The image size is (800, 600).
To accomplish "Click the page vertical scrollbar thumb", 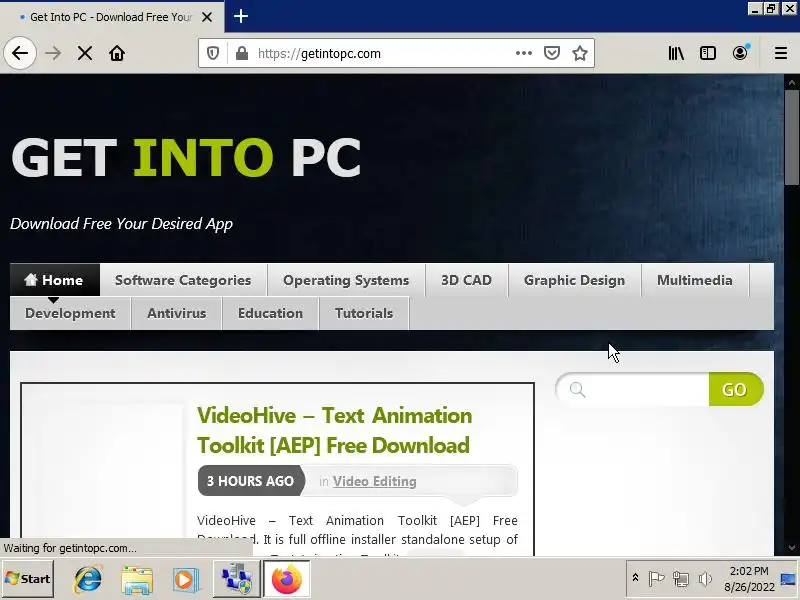I will 791,138.
